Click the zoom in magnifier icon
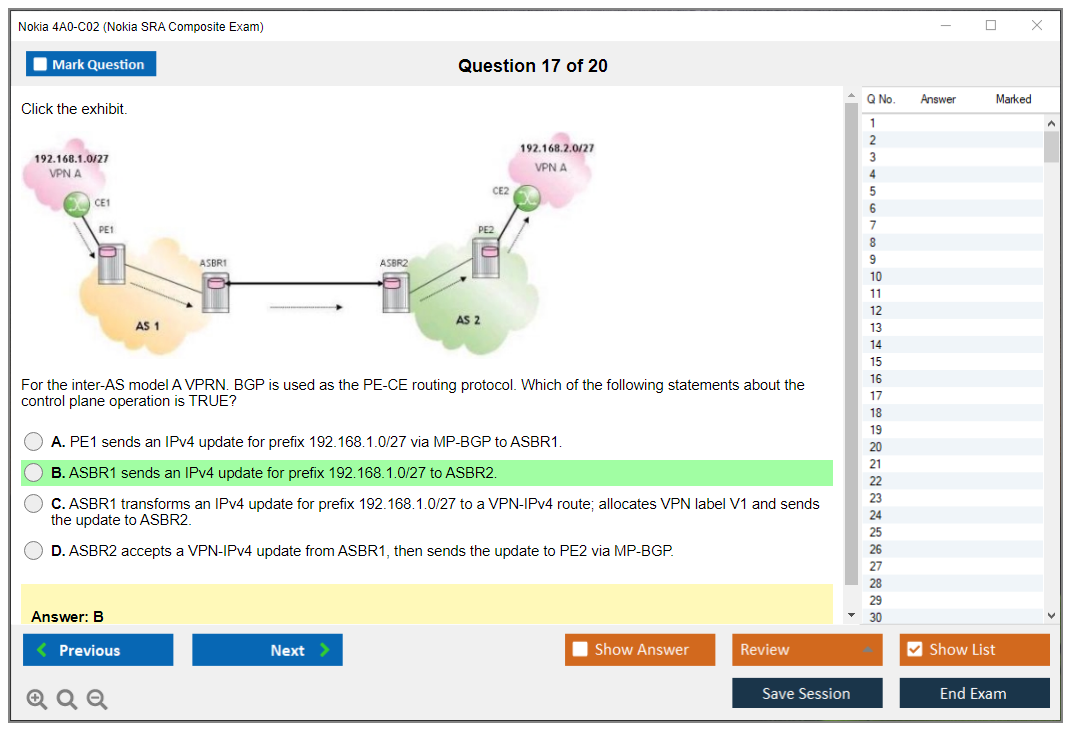This screenshot has width=1075, height=735. (37, 700)
